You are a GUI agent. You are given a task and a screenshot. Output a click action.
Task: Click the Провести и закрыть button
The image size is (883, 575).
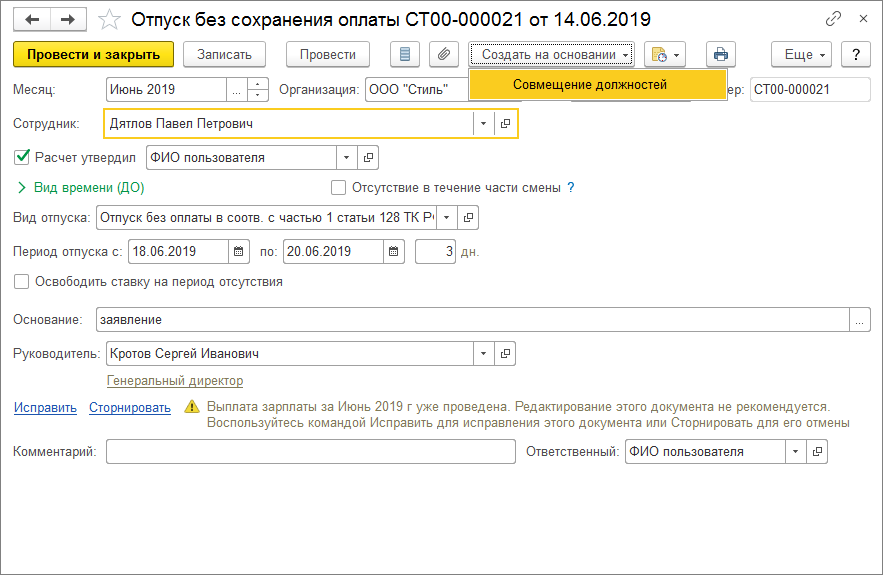pos(94,54)
